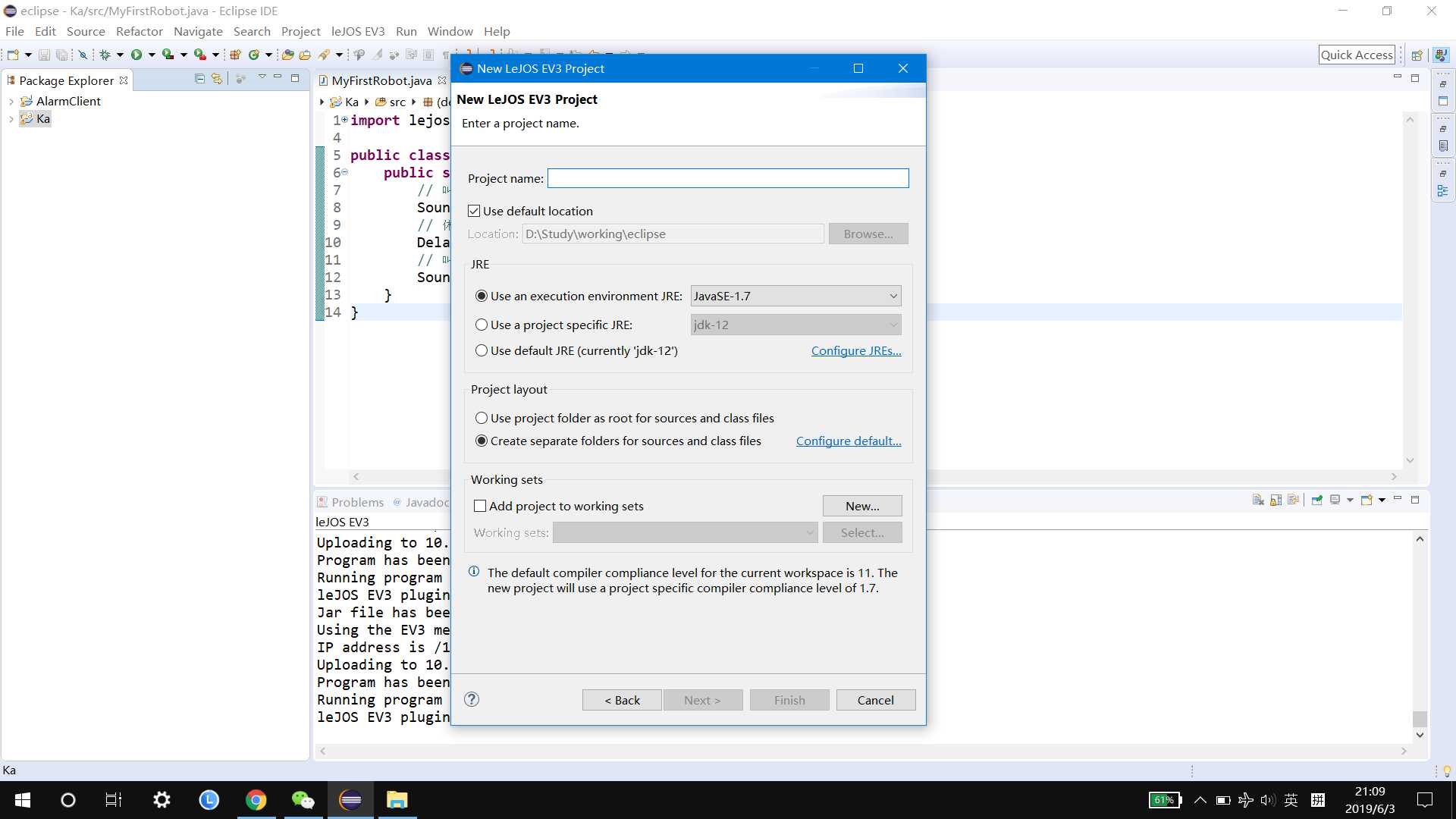Click the New file toolbar icon
This screenshot has height=819, width=1456.
click(13, 55)
